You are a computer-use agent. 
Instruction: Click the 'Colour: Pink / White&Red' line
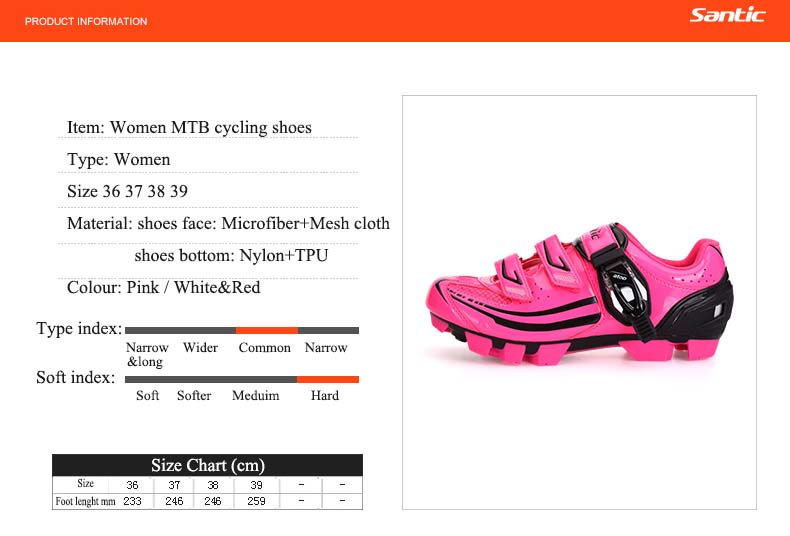164,288
